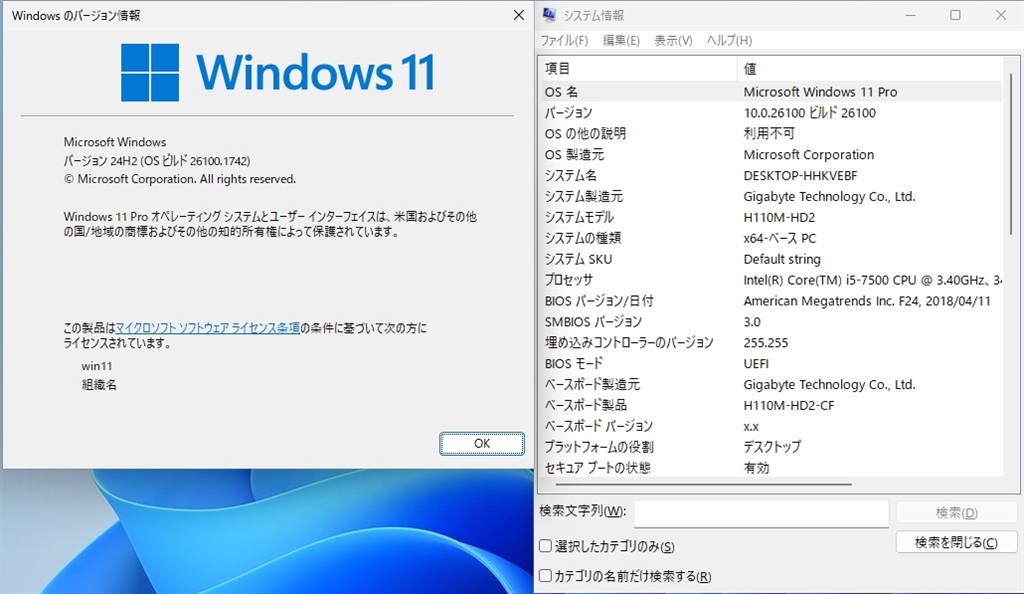
Task: Click the OK button in version dialog
Action: [x=482, y=444]
